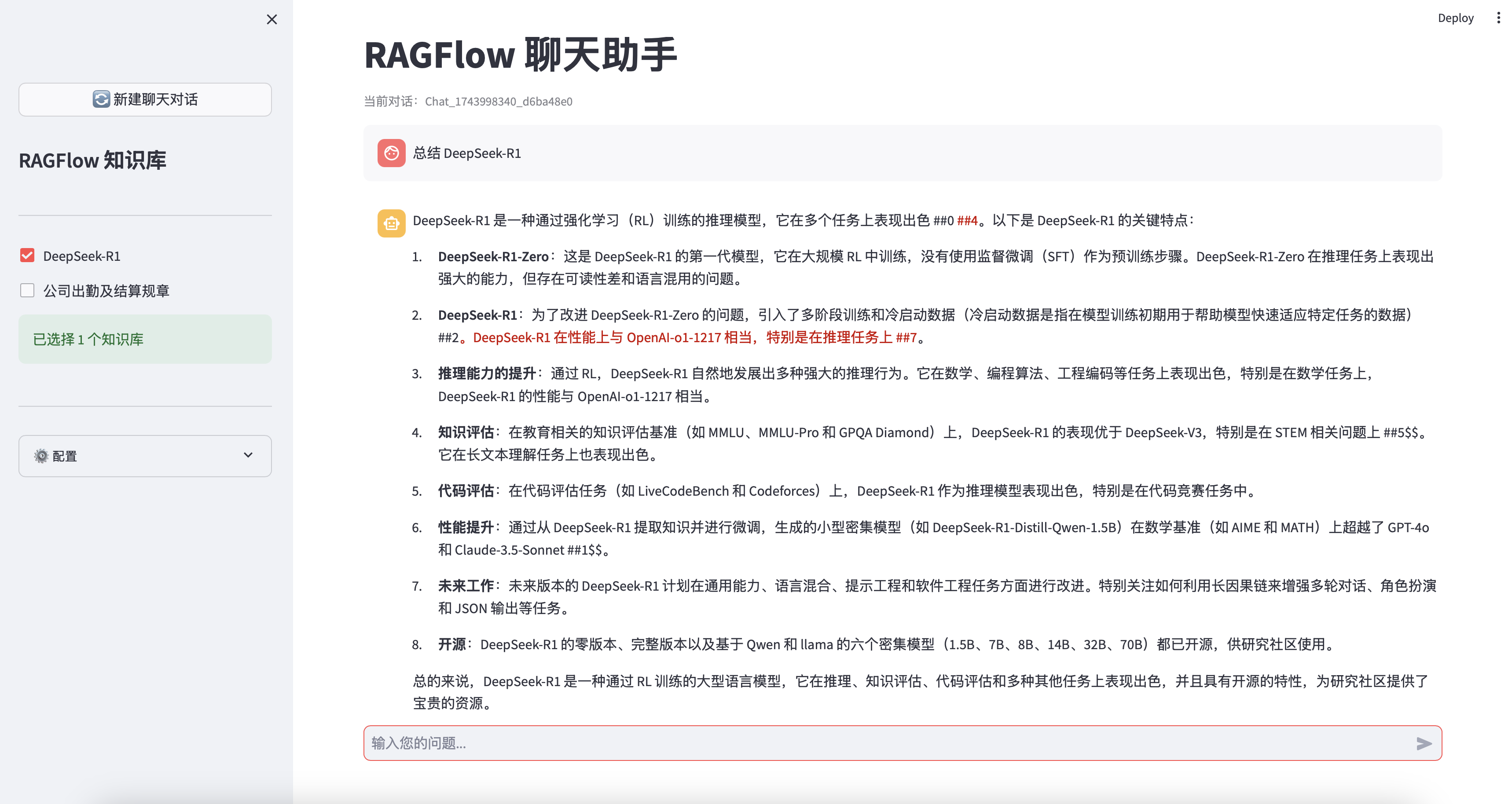Viewport: 1512px width, 804px height.
Task: Click the DeepSeek-R1 checkbox label text
Action: [x=81, y=256]
